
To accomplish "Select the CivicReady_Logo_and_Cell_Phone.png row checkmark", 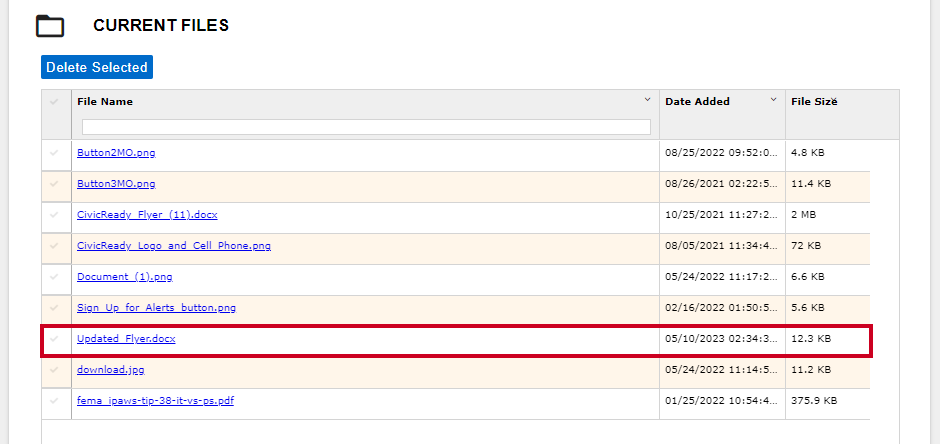I will point(54,246).
